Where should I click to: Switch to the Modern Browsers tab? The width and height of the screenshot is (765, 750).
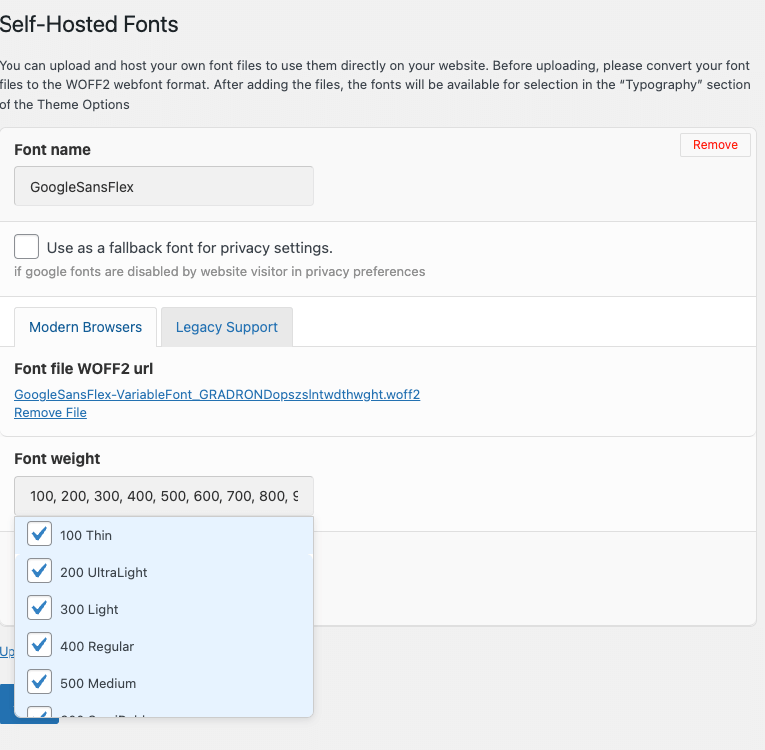(85, 327)
